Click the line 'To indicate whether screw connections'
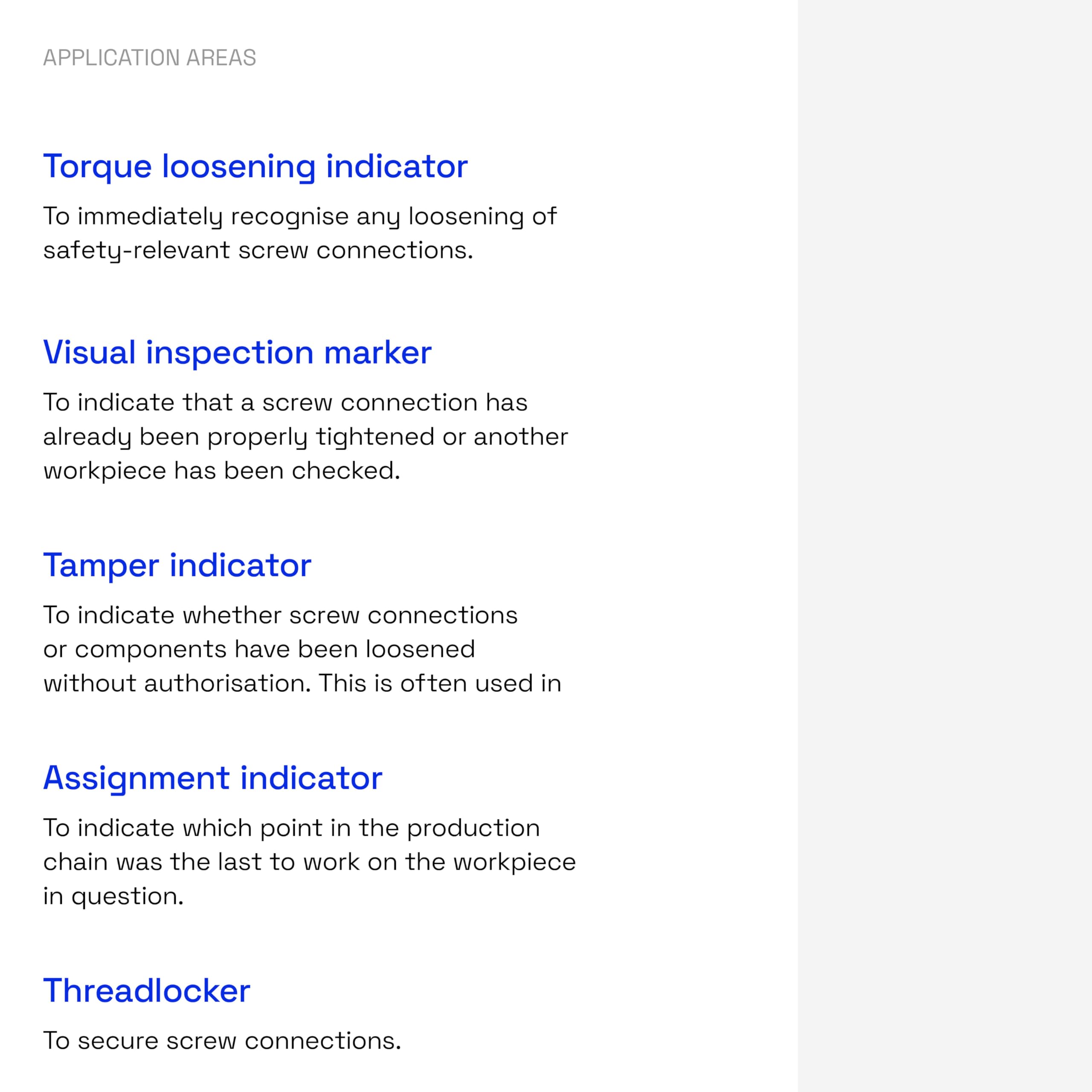The image size is (1092, 1092). 280,615
